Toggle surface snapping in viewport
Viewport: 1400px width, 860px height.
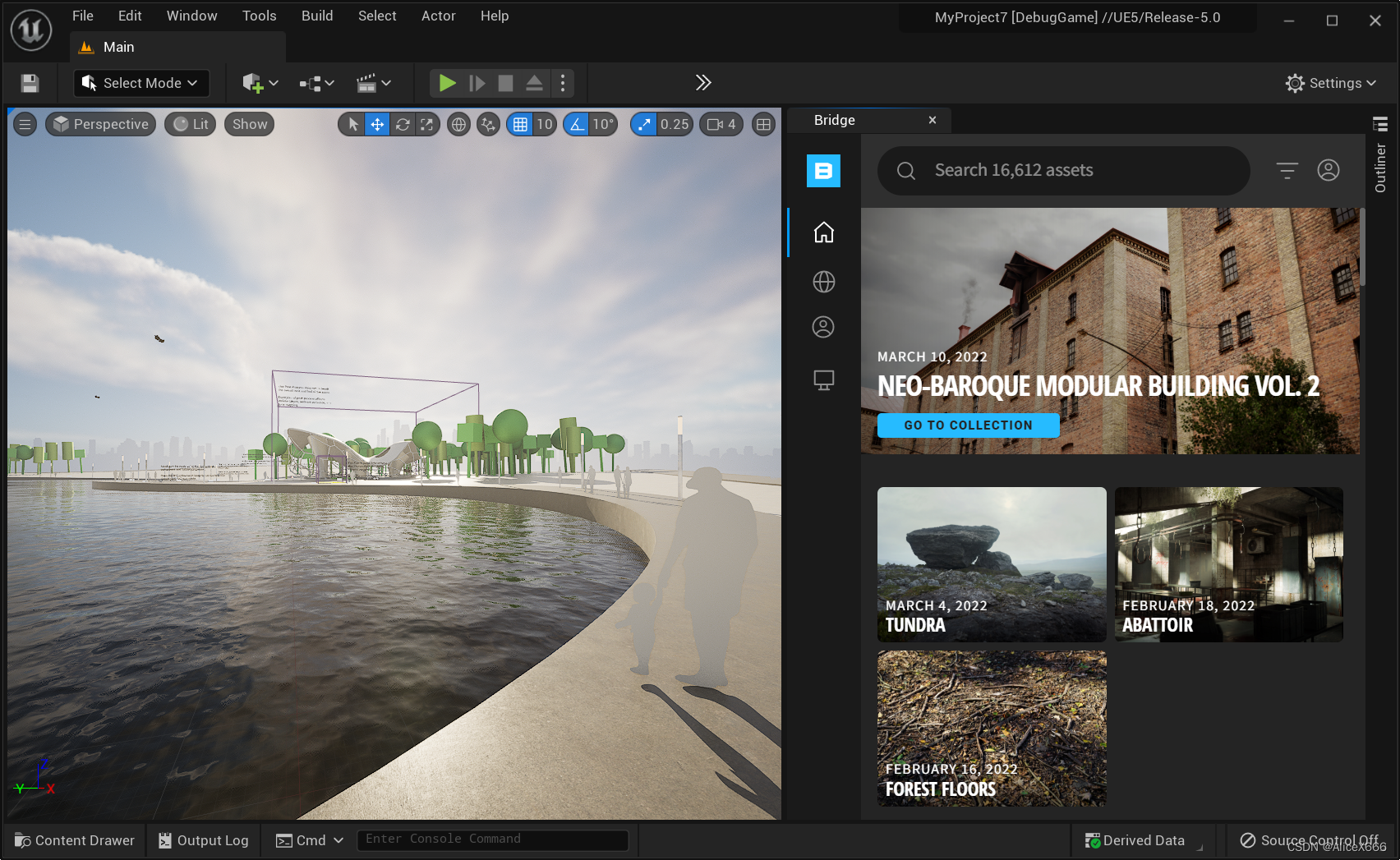(488, 124)
